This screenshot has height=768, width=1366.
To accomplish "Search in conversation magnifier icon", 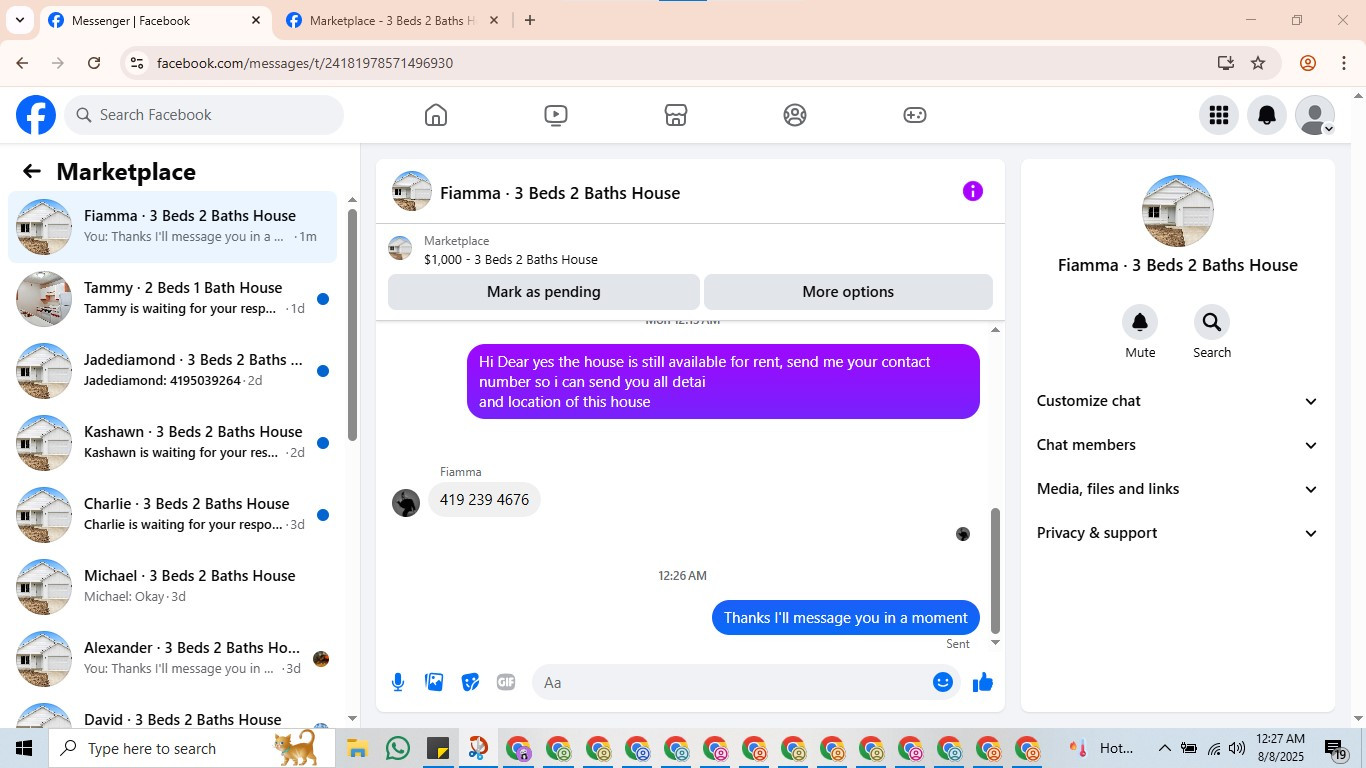I will [x=1212, y=322].
